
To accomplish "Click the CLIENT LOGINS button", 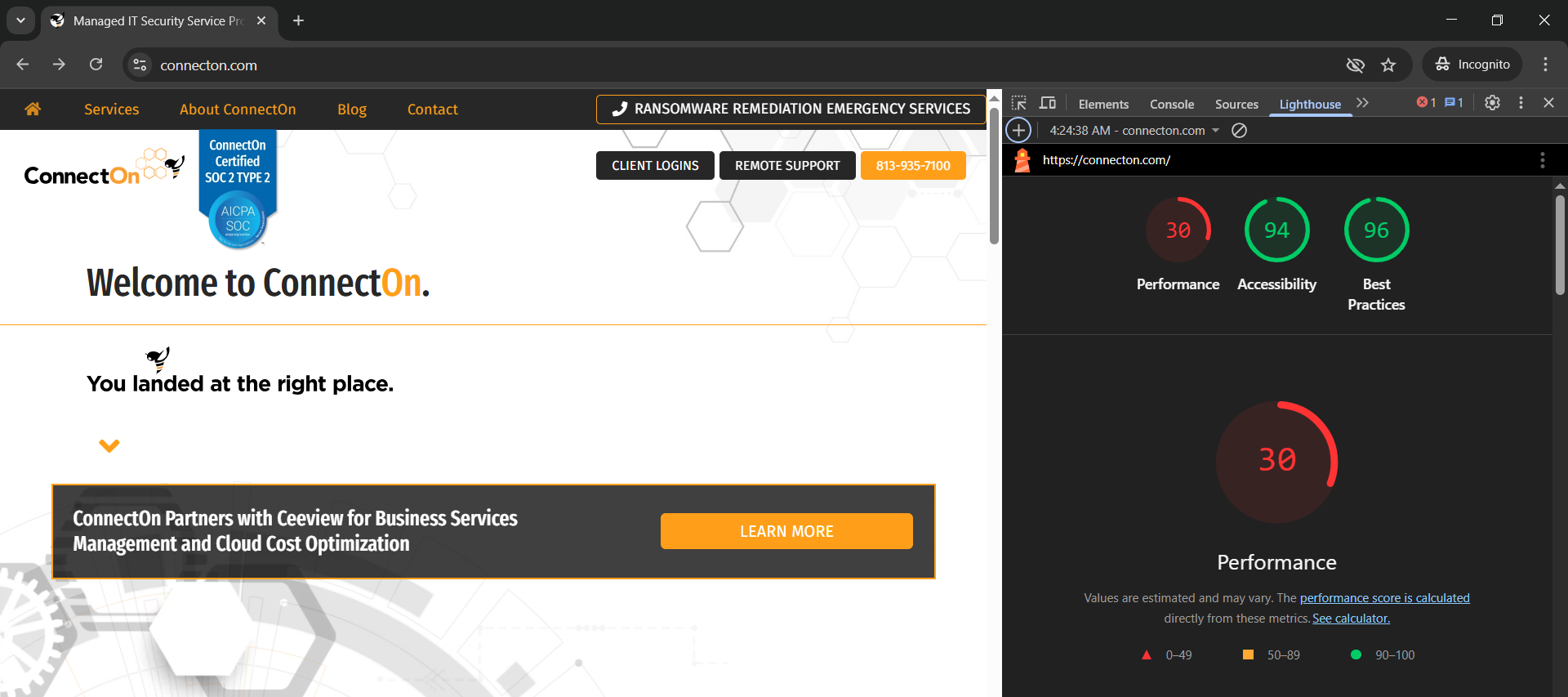I will (x=655, y=165).
